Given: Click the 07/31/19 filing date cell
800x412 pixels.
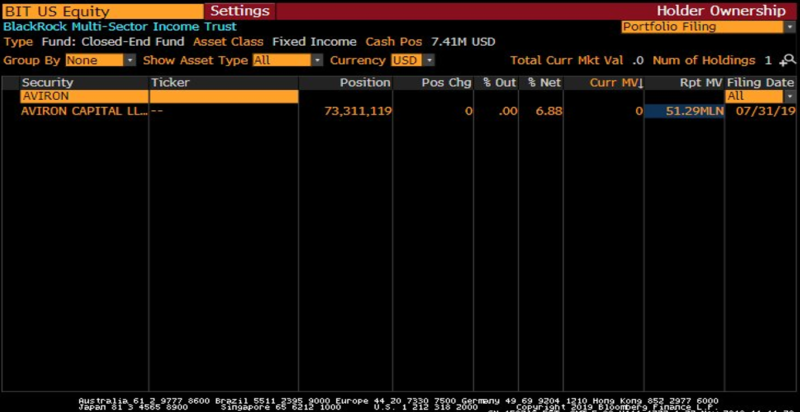Looking at the screenshot, I should [x=765, y=111].
